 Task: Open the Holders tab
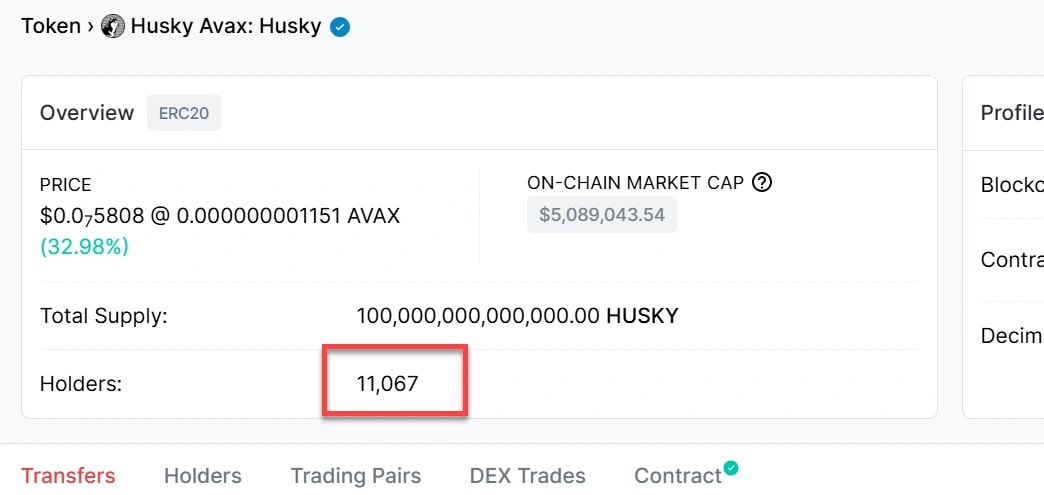coord(203,476)
